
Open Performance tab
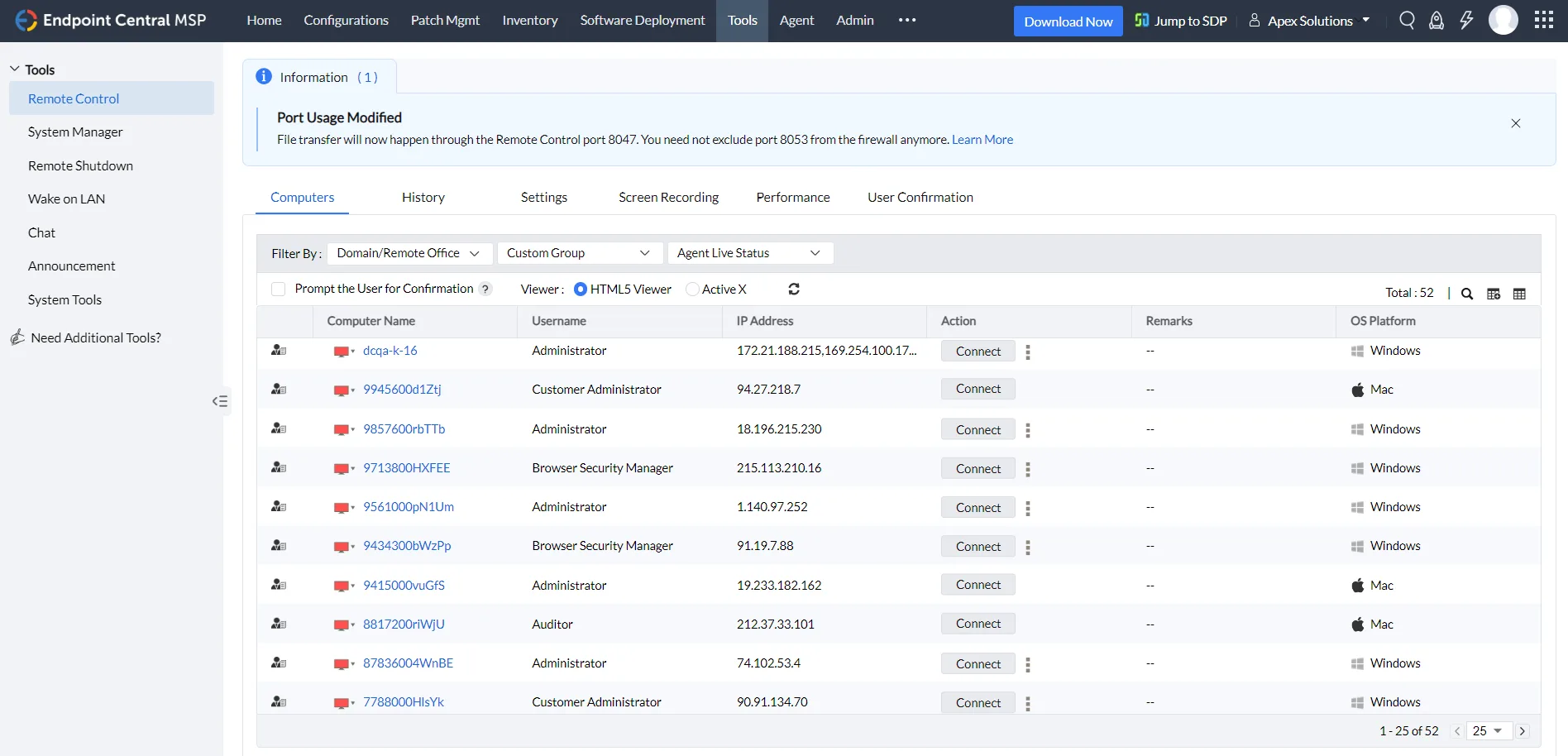[x=793, y=197]
